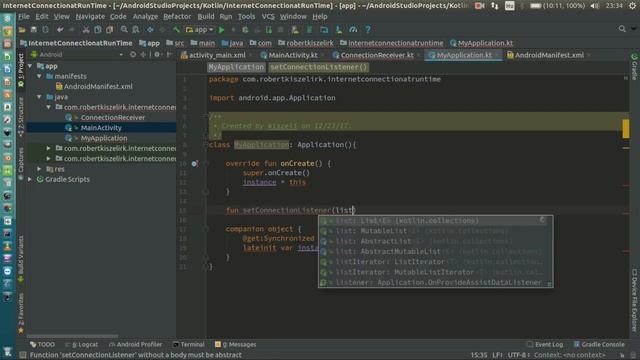Toggle the Favorites side tool window
This screenshot has width=640, height=360.
21,313
